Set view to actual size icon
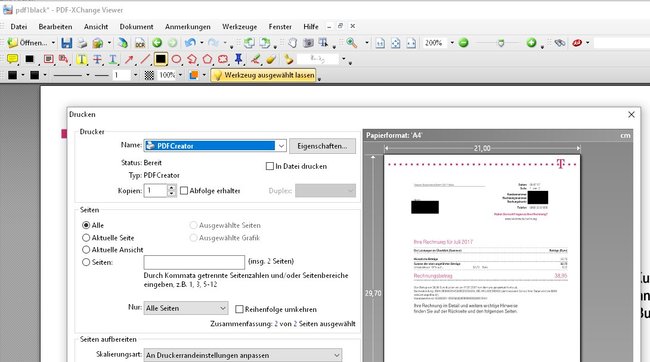This screenshot has height=362, width=650. [380, 43]
